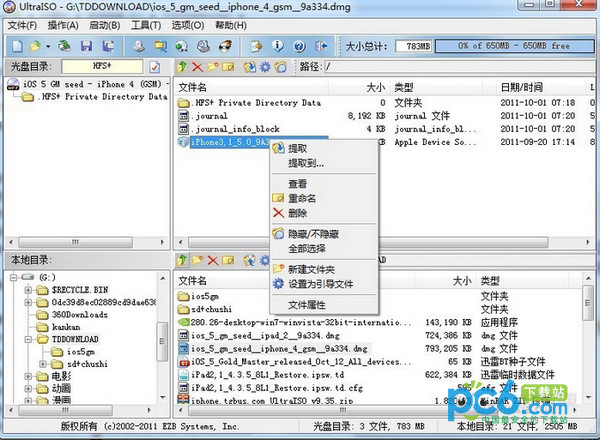The height and width of the screenshot is (440, 600).
Task: Click gear Set Boot File icon in disc toolbar
Action: pyautogui.click(x=265, y=67)
